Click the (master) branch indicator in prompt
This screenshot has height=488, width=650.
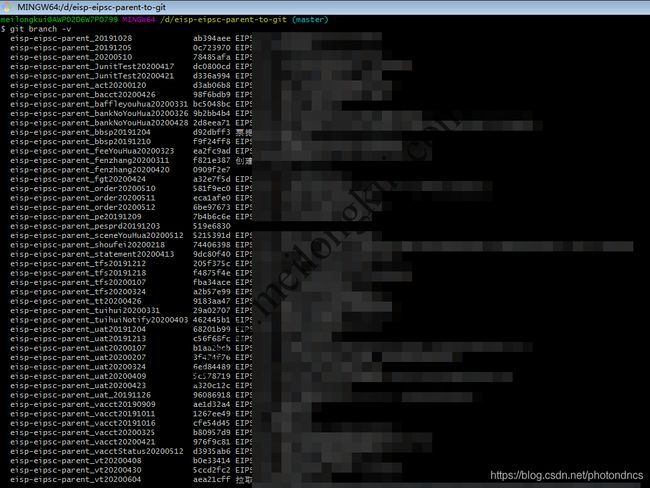click(310, 19)
